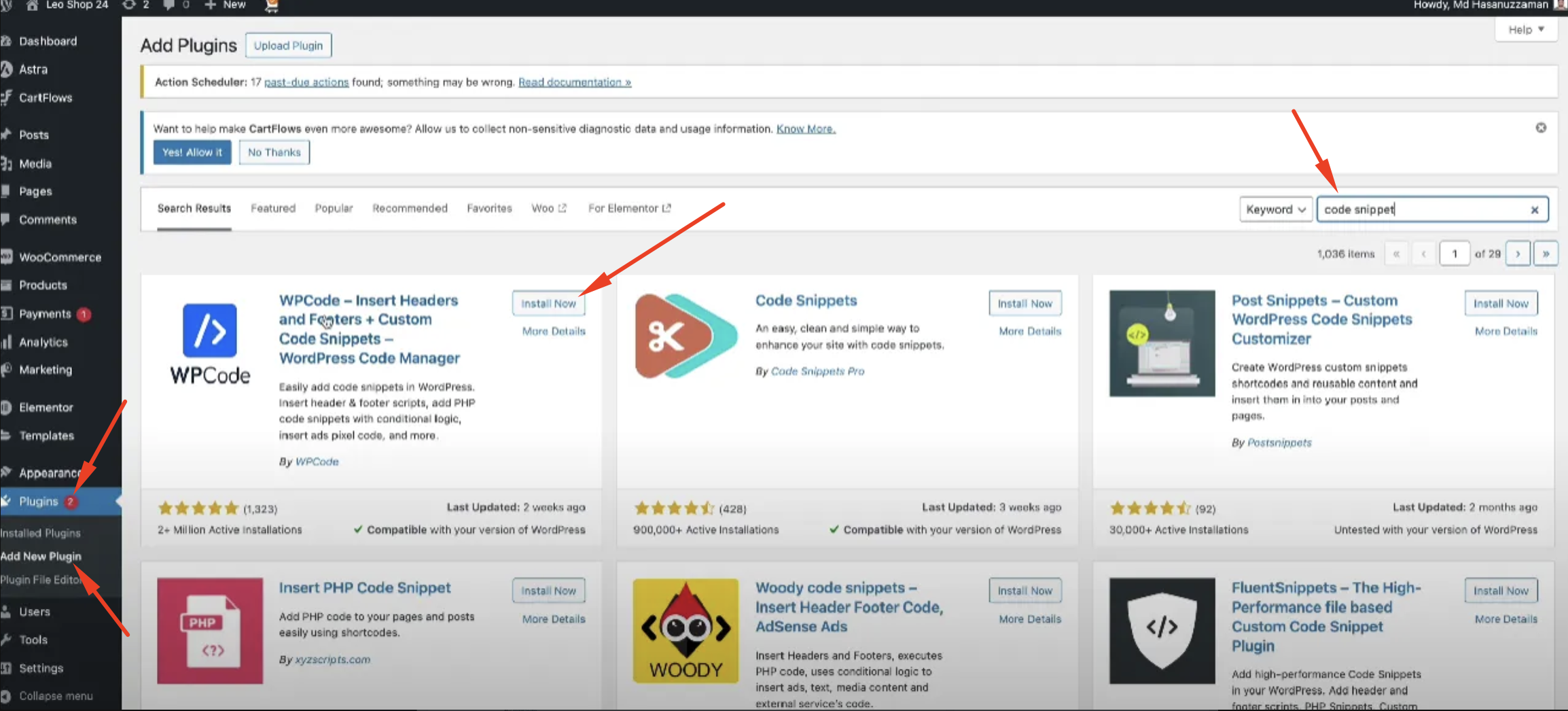Go to the next page of results

1518,254
